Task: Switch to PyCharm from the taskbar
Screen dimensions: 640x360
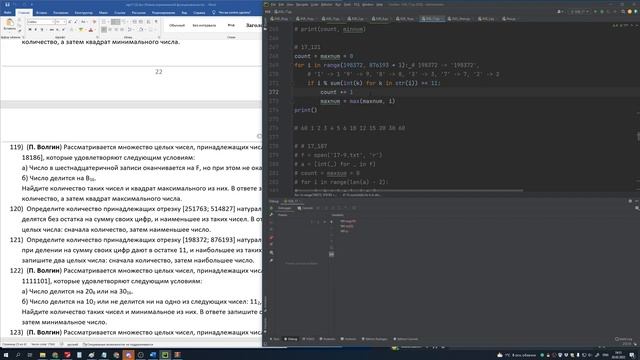Action: (165, 355)
